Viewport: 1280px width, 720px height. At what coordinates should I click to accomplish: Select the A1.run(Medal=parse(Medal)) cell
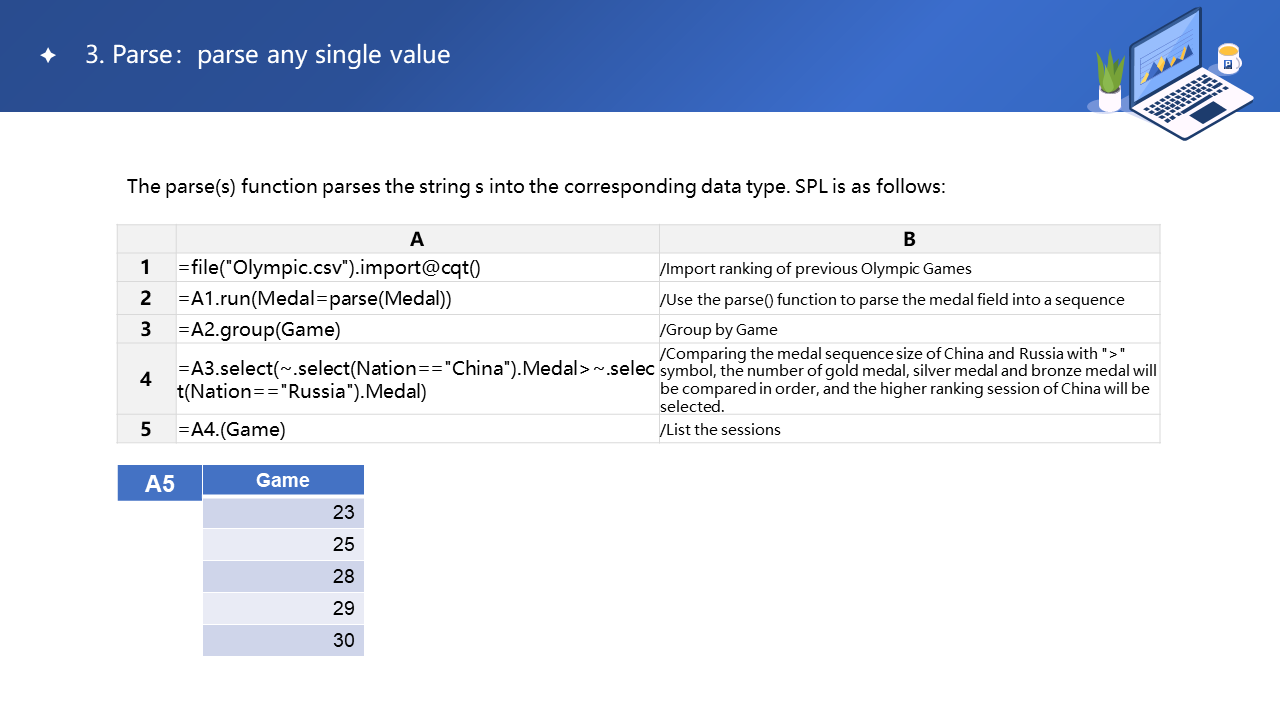[417, 298]
